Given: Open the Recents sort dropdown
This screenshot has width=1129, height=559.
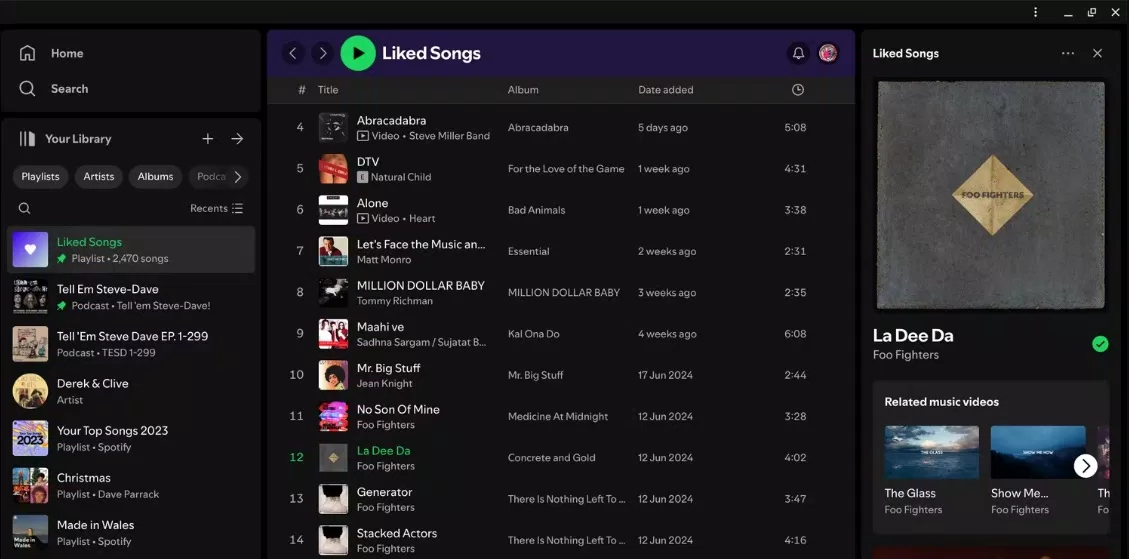Looking at the screenshot, I should pyautogui.click(x=217, y=208).
